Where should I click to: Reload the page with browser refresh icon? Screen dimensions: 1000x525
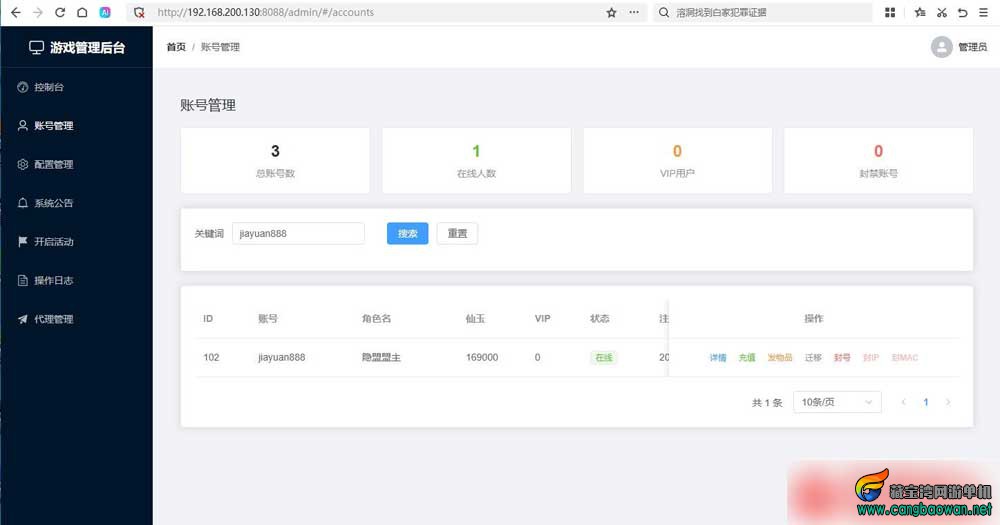click(x=60, y=12)
